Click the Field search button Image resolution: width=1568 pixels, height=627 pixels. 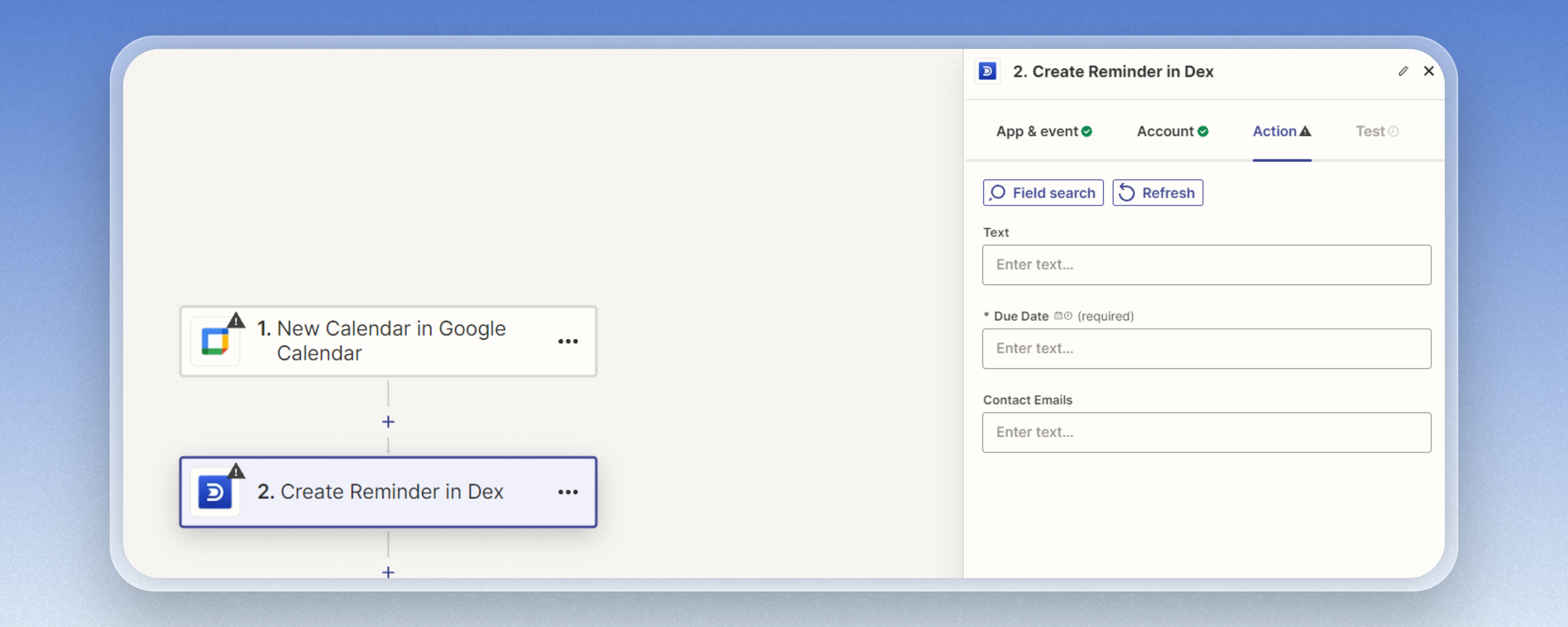point(1043,193)
